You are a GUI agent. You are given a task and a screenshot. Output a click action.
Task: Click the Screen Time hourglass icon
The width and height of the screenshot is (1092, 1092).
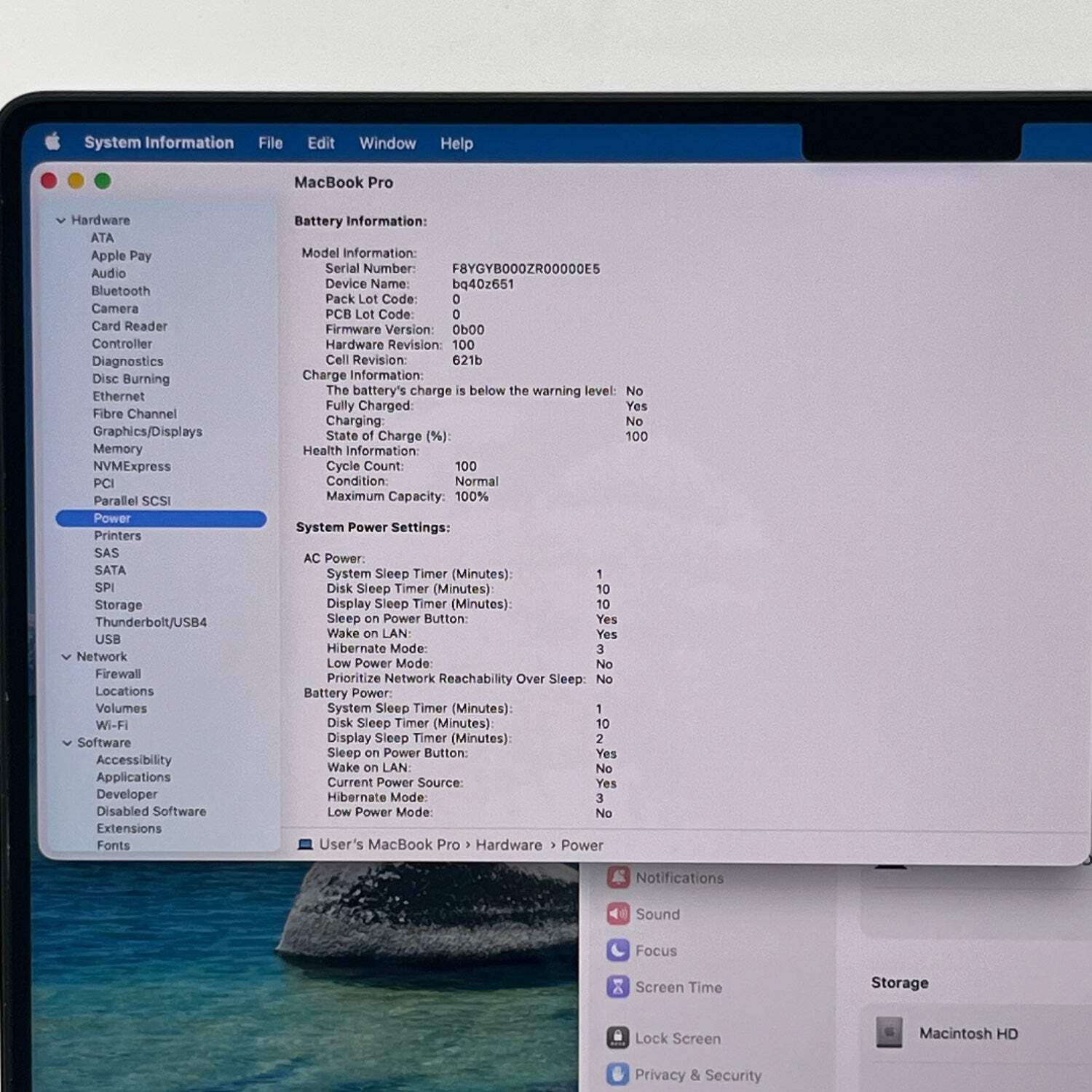click(618, 986)
